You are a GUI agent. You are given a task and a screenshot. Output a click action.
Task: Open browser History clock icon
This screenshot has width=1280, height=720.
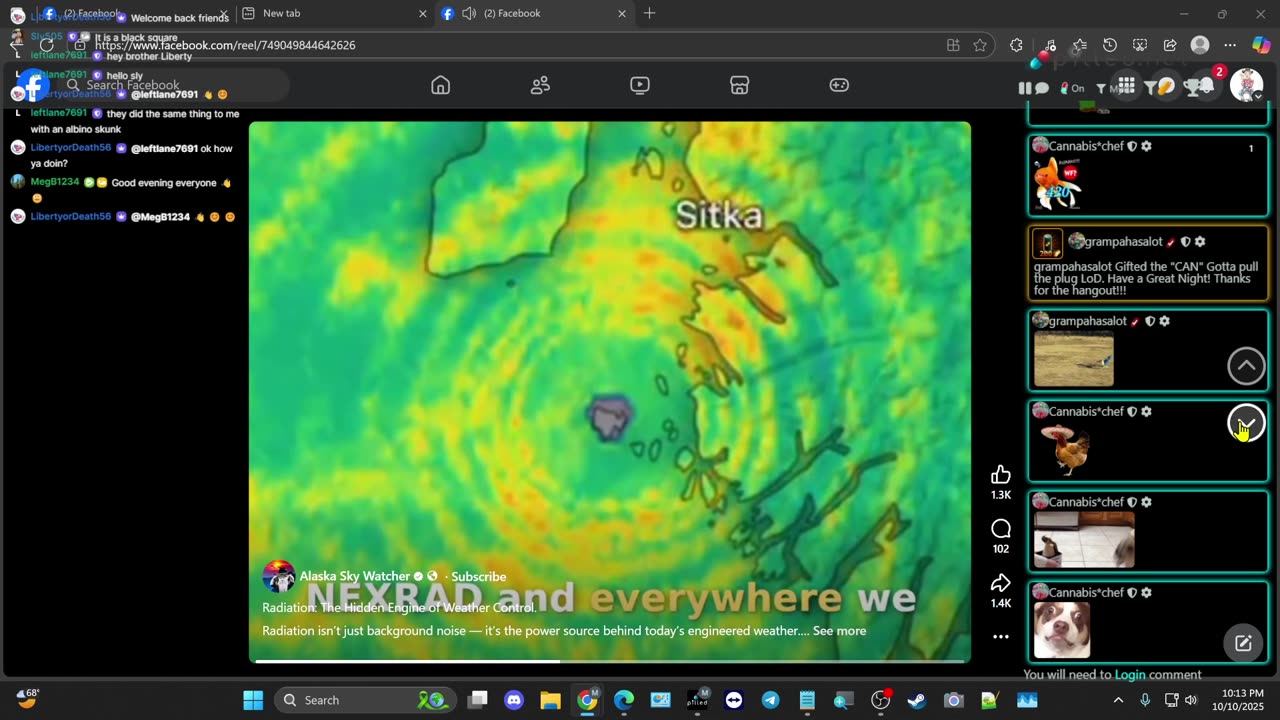point(1110,45)
